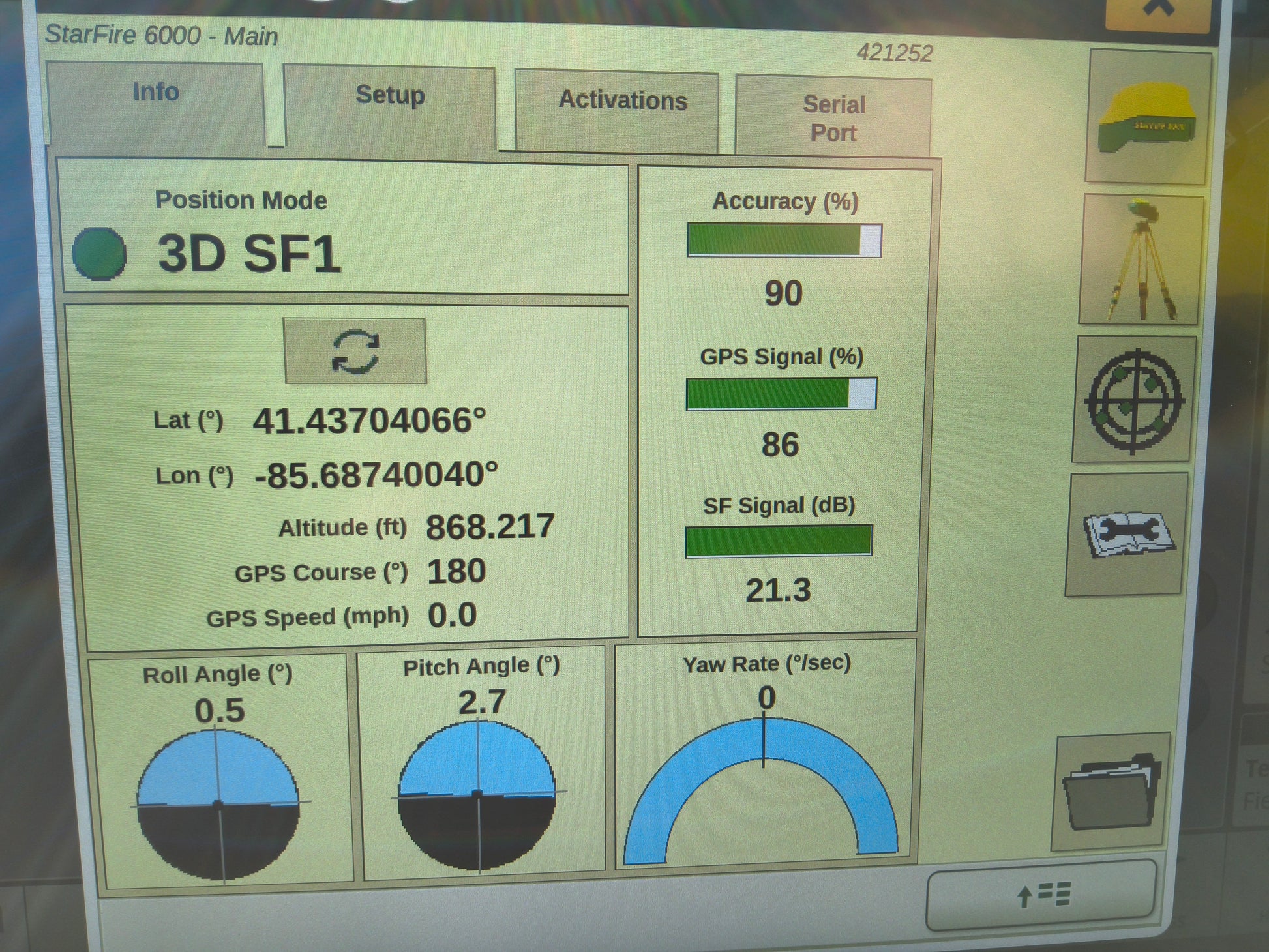Click the Accuracy percentage bar

tap(784, 240)
